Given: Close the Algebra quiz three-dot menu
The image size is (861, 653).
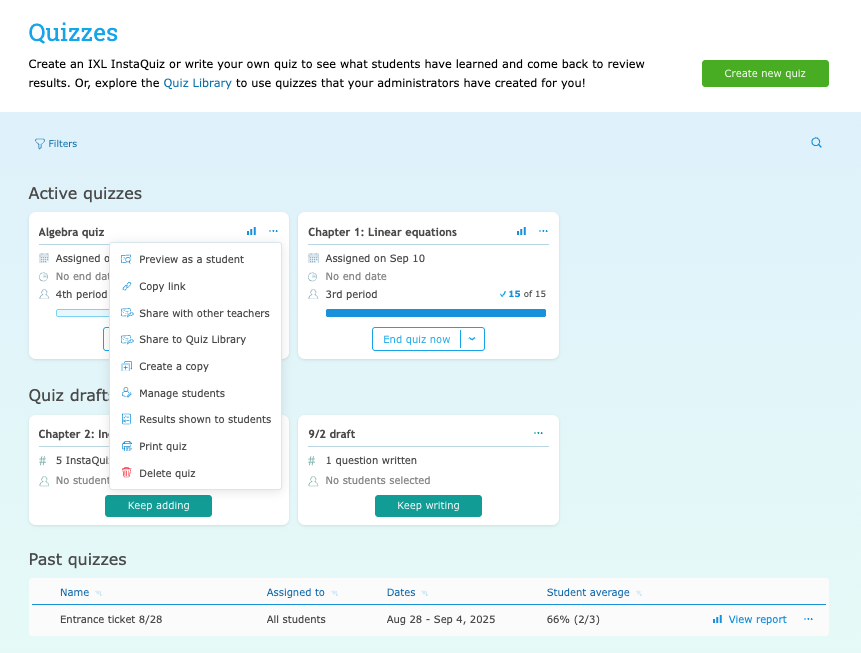Looking at the screenshot, I should 273,232.
